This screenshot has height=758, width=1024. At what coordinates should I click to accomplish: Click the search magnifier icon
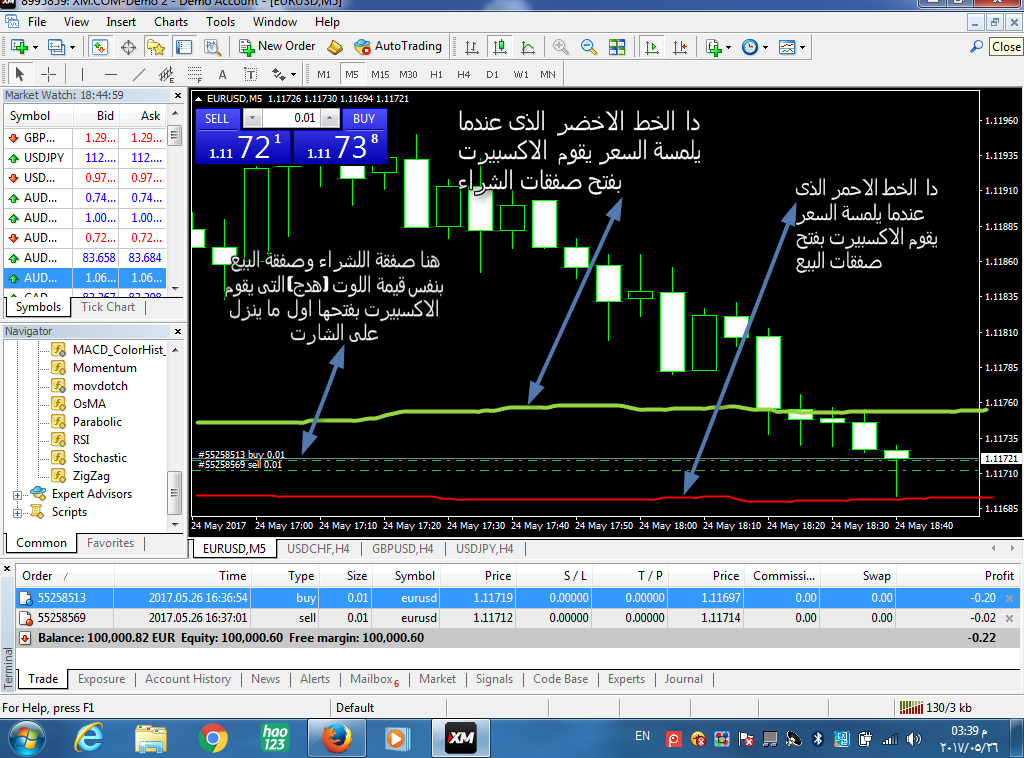976,47
